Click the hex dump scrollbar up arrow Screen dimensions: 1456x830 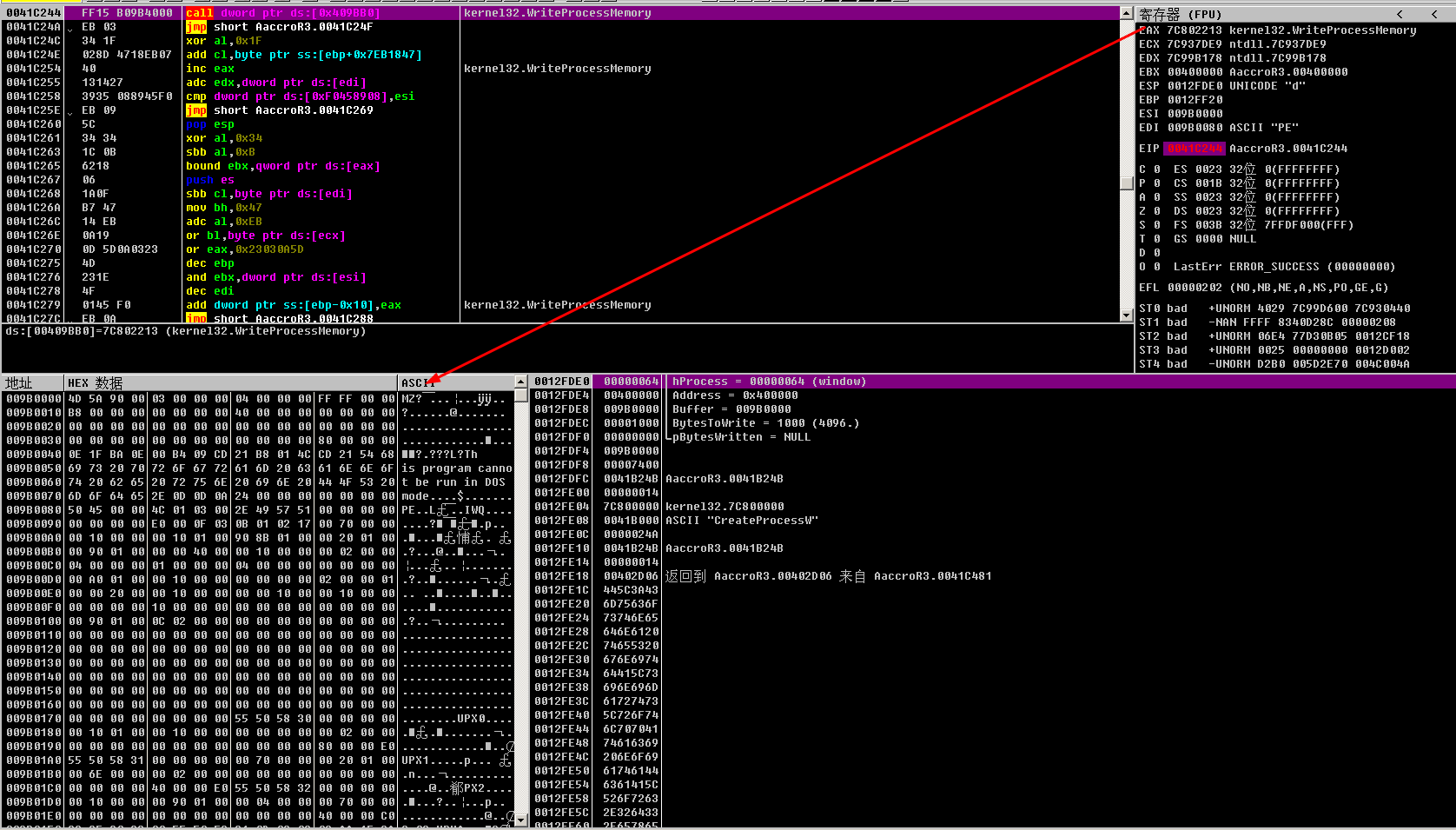coord(521,382)
